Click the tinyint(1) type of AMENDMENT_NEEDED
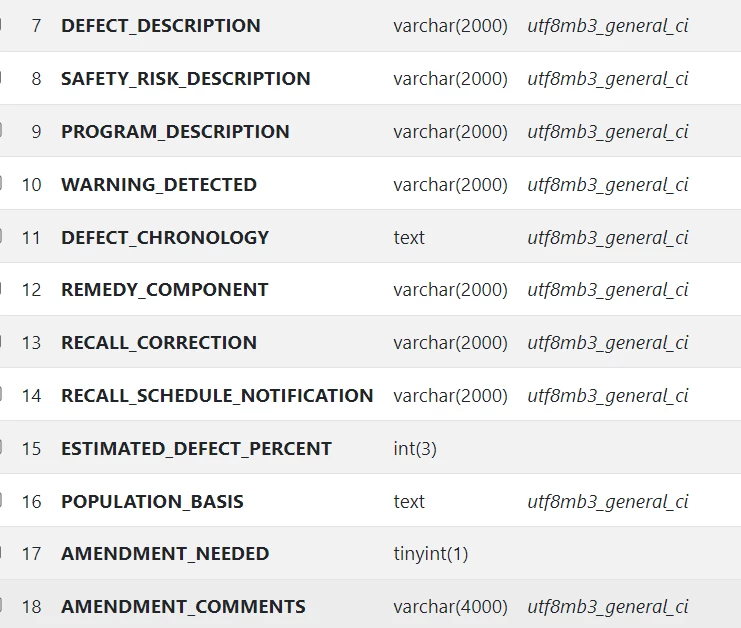Screen dimensions: 741x628 click(x=431, y=553)
